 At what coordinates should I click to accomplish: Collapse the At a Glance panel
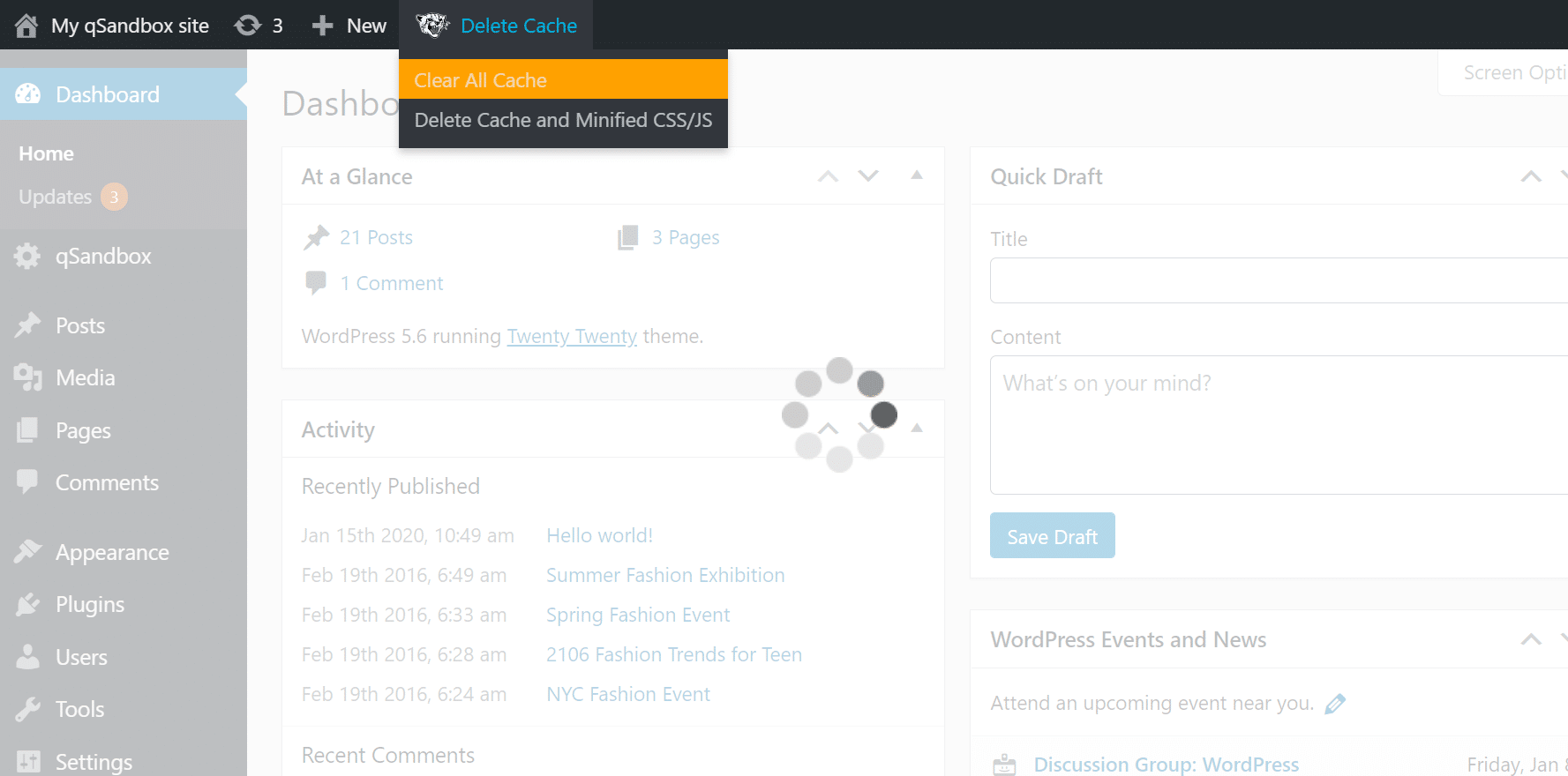click(917, 175)
